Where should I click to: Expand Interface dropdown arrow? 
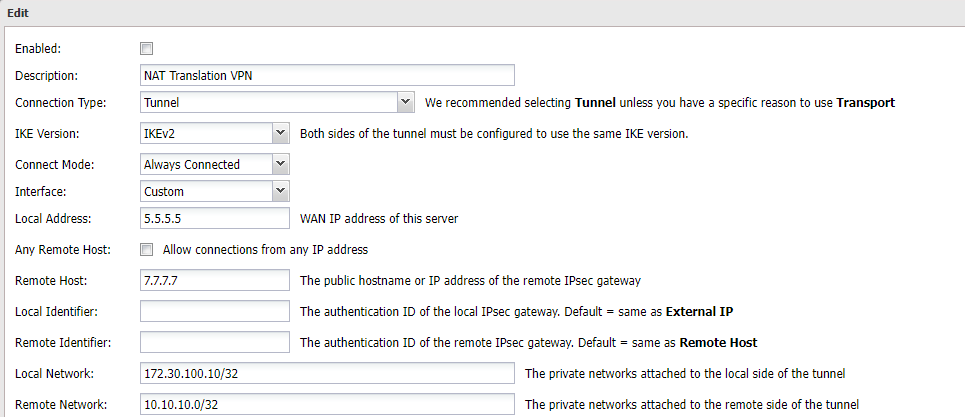pyautogui.click(x=281, y=191)
